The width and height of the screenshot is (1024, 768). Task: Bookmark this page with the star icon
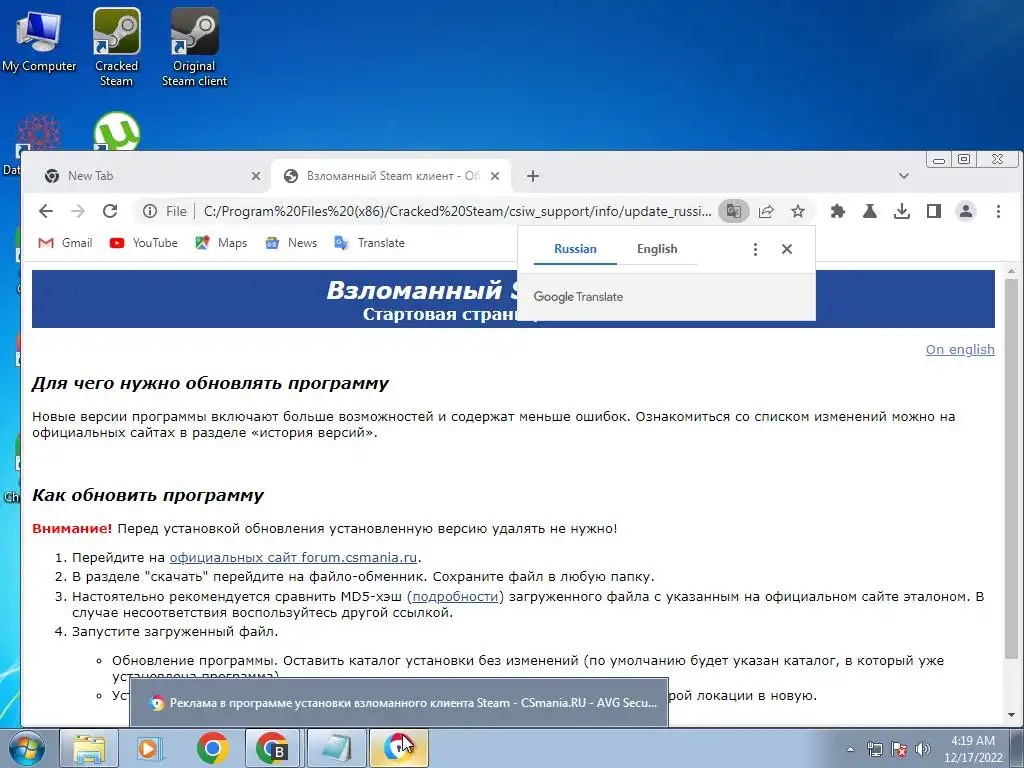pyautogui.click(x=797, y=211)
